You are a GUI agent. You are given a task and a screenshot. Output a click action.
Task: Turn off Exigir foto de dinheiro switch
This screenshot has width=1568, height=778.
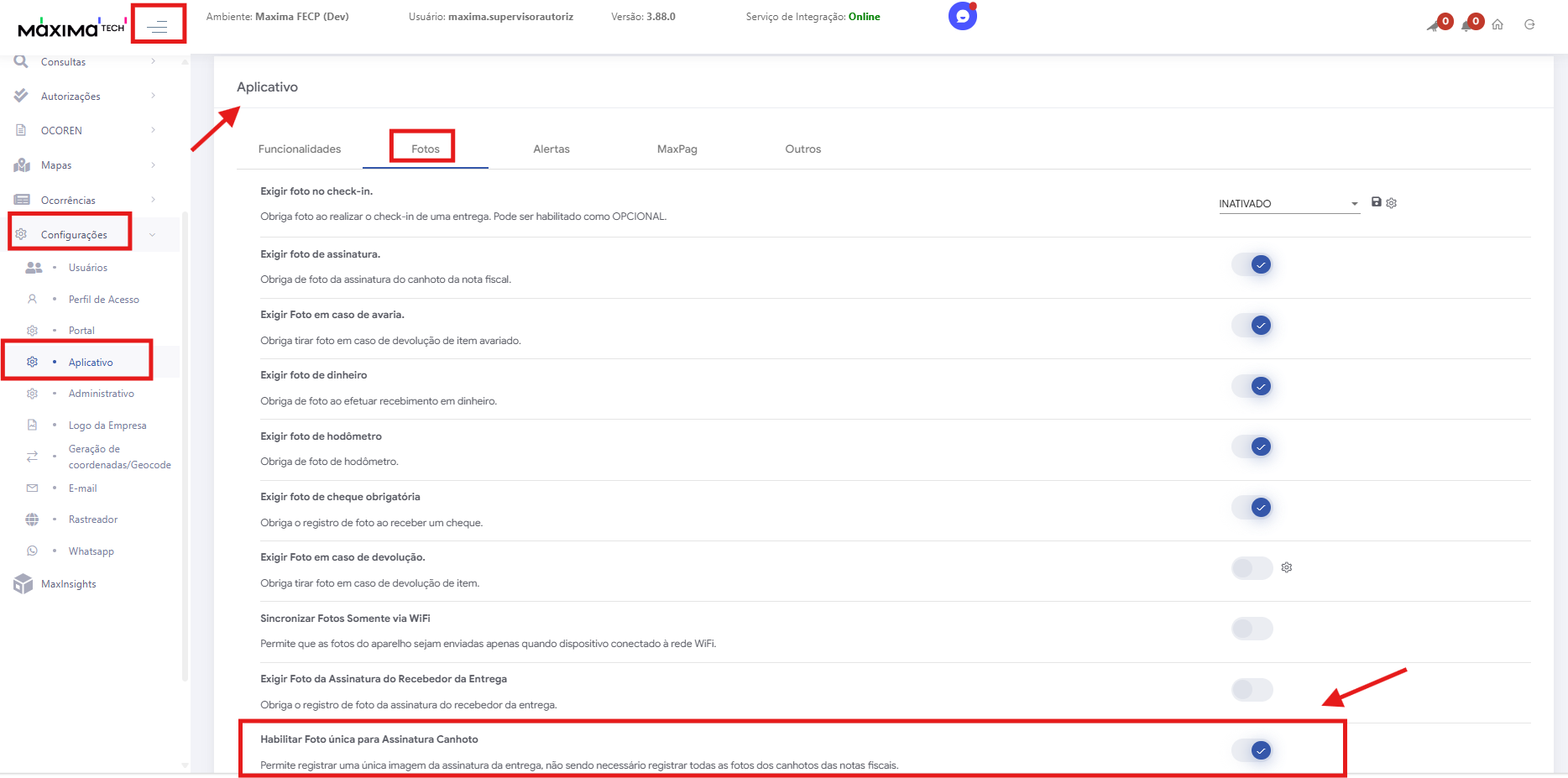click(1252, 386)
